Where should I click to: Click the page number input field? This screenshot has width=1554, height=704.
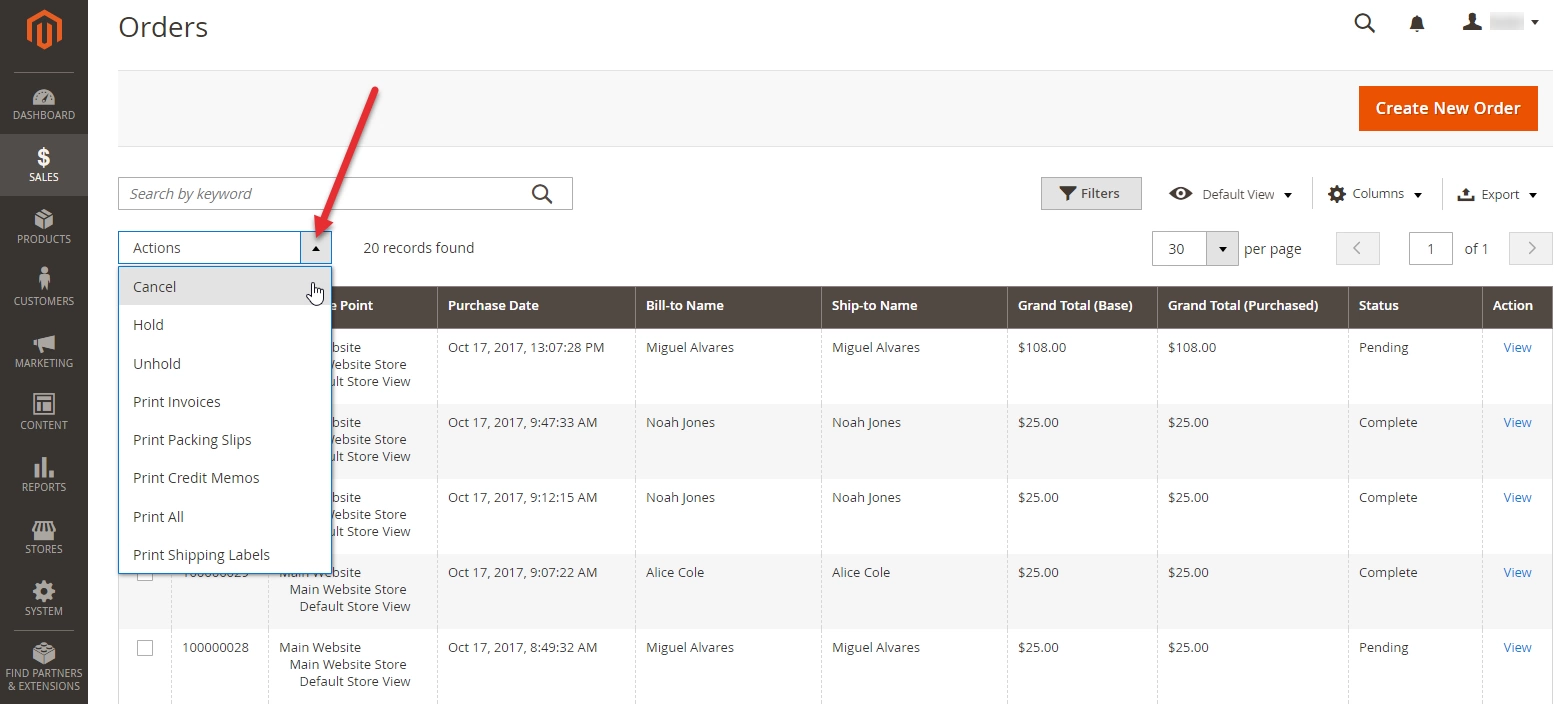coord(1430,249)
